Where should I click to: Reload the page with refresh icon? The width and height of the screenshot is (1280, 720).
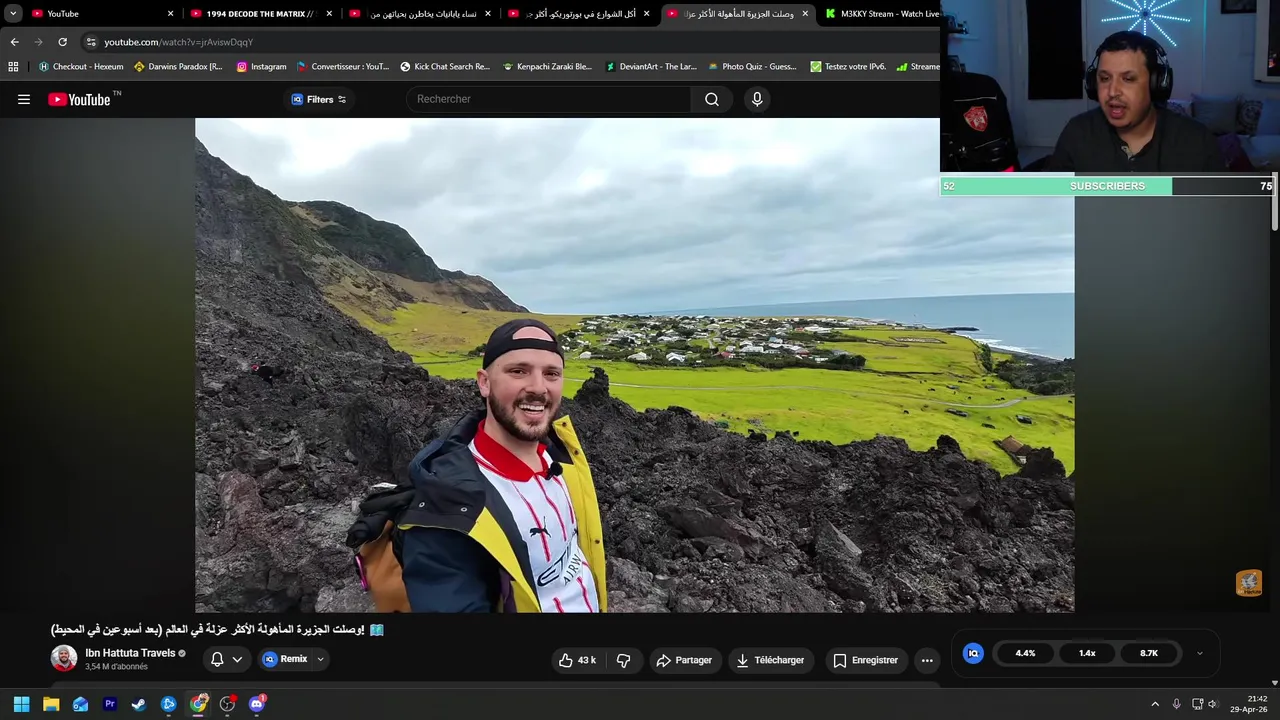[62, 42]
